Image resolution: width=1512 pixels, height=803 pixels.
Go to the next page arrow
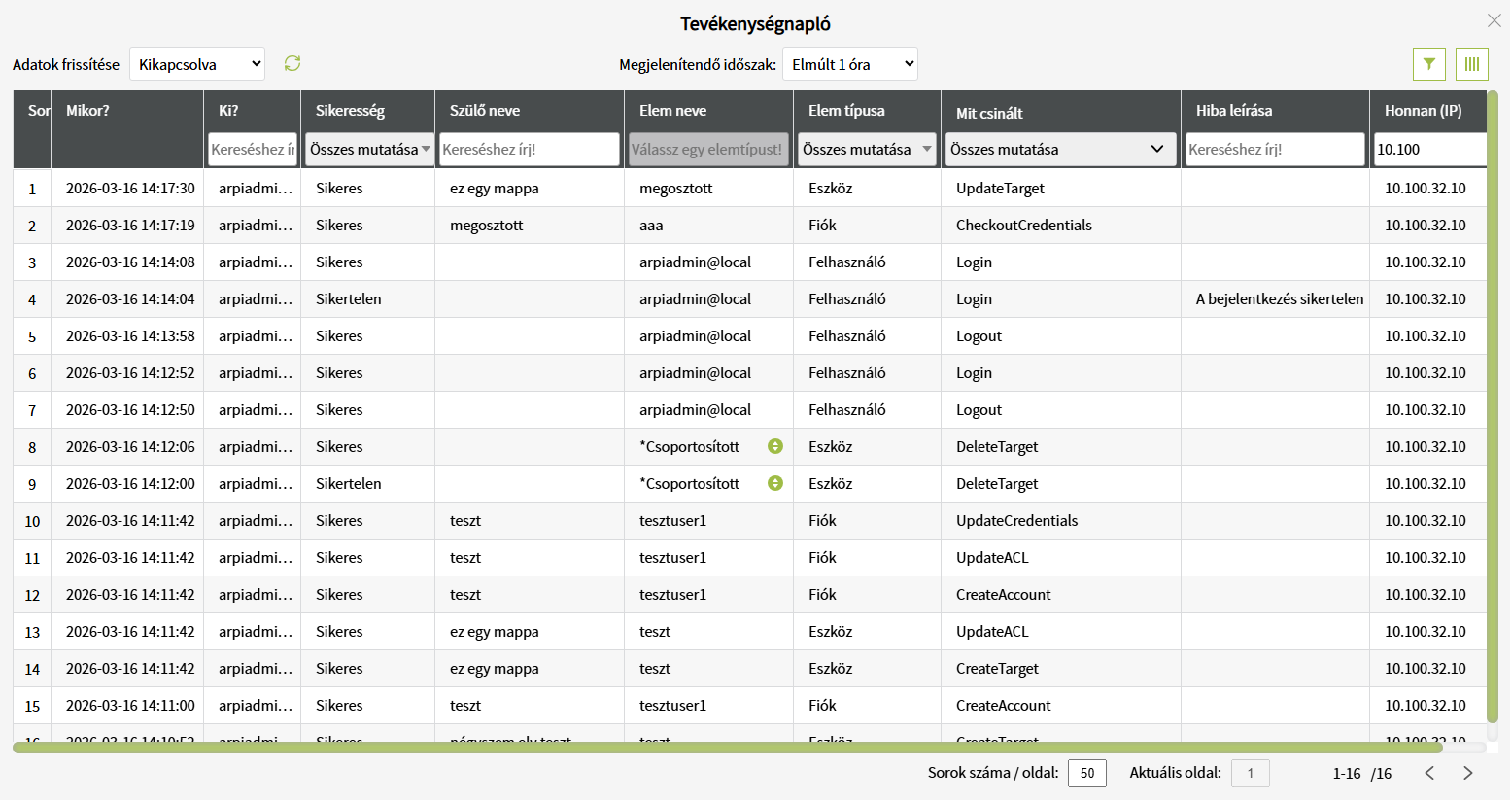pos(1467,773)
